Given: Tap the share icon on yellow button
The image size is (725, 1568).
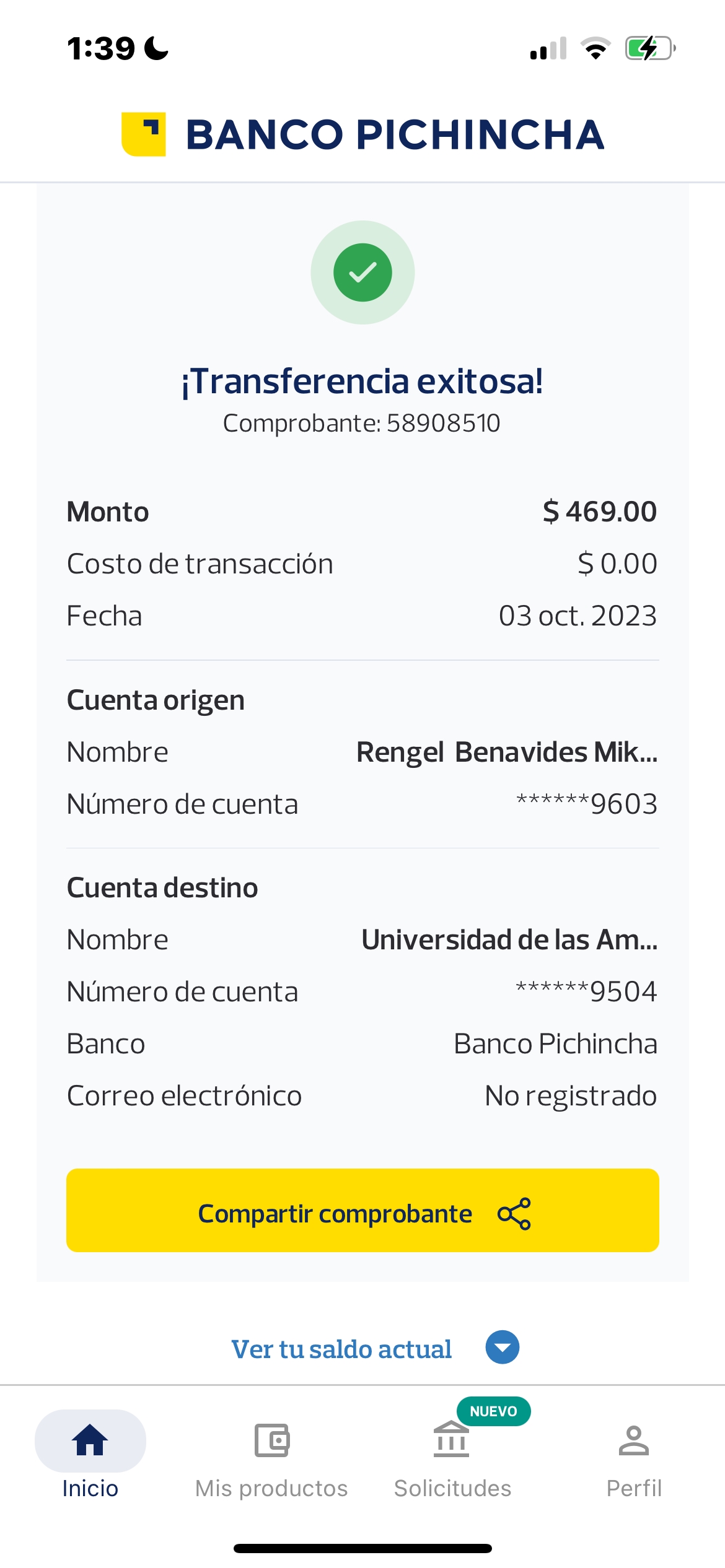Looking at the screenshot, I should [x=514, y=1213].
